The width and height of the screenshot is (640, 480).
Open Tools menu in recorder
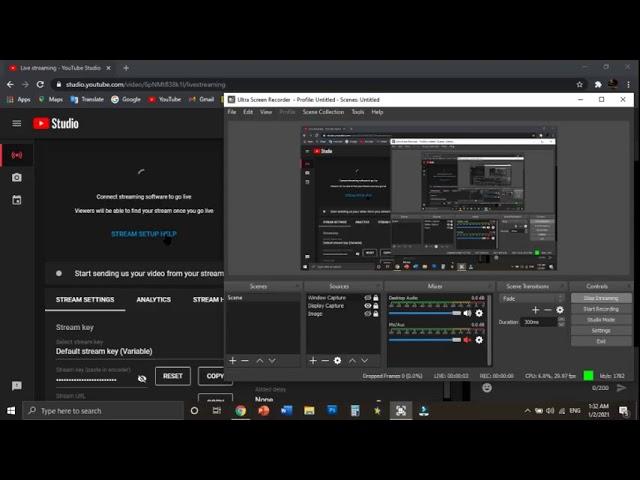(358, 112)
